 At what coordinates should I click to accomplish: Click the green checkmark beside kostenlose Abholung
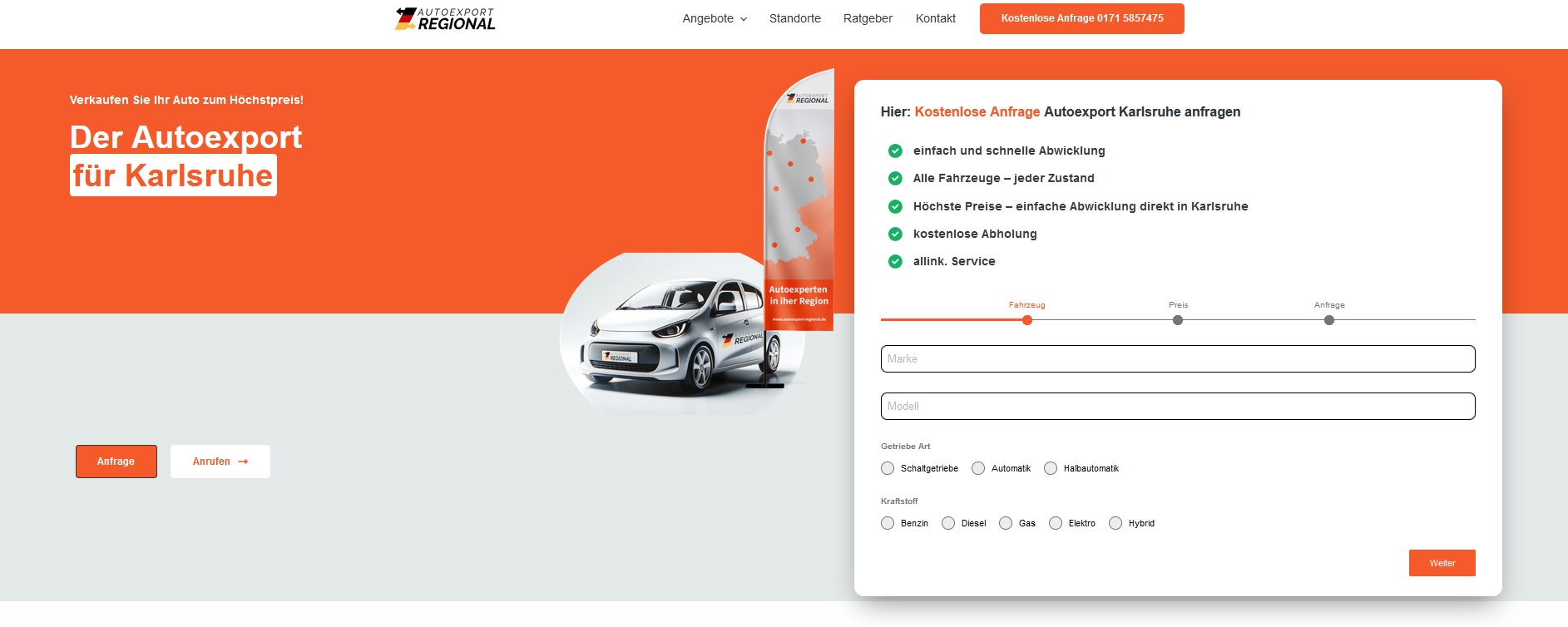pyautogui.click(x=895, y=234)
